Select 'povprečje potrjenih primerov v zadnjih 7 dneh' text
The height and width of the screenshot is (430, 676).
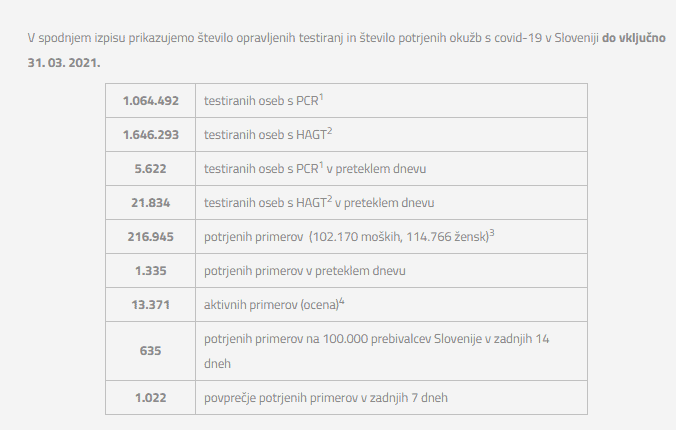point(326,397)
